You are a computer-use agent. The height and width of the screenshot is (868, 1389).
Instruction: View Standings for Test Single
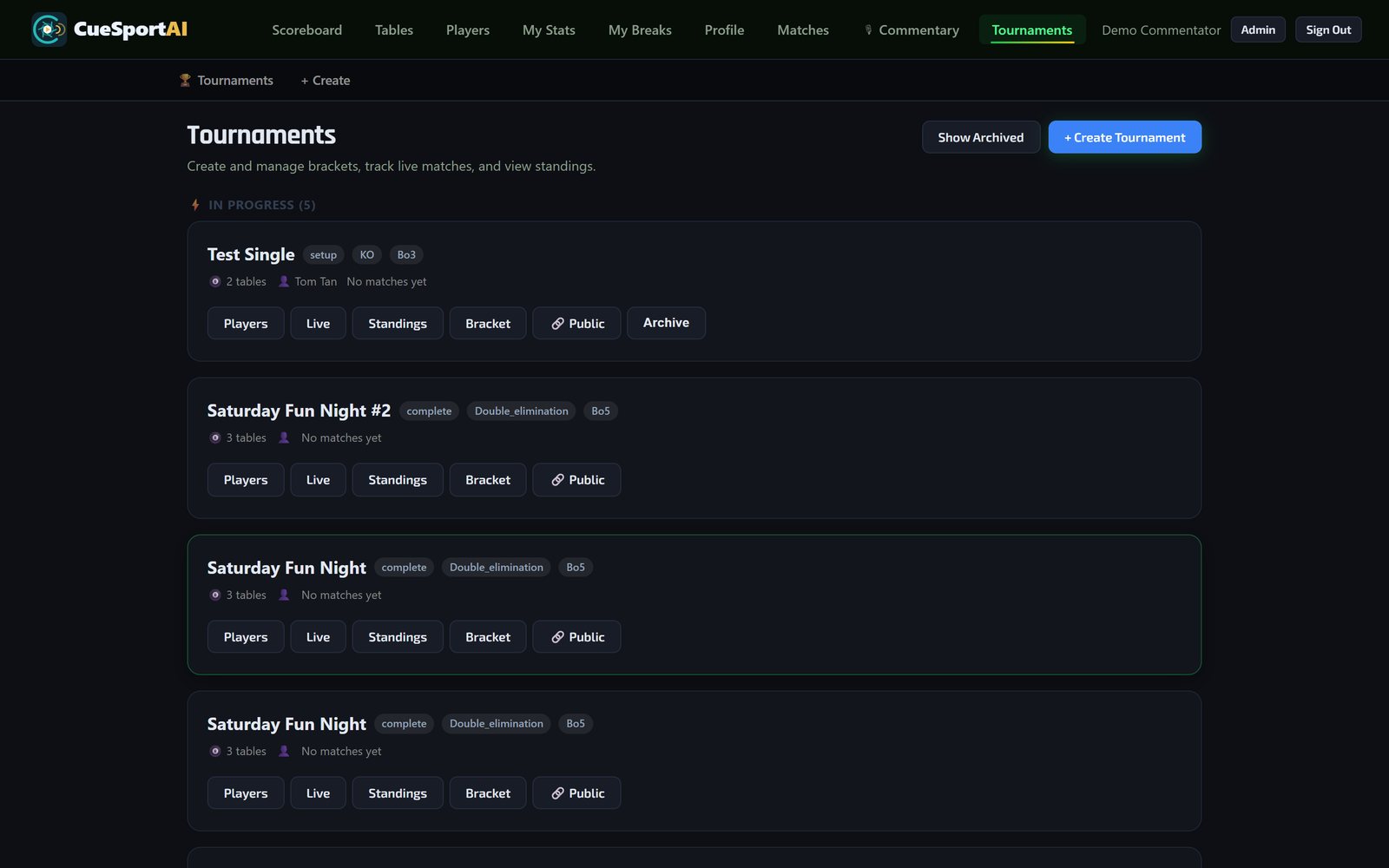pyautogui.click(x=398, y=323)
